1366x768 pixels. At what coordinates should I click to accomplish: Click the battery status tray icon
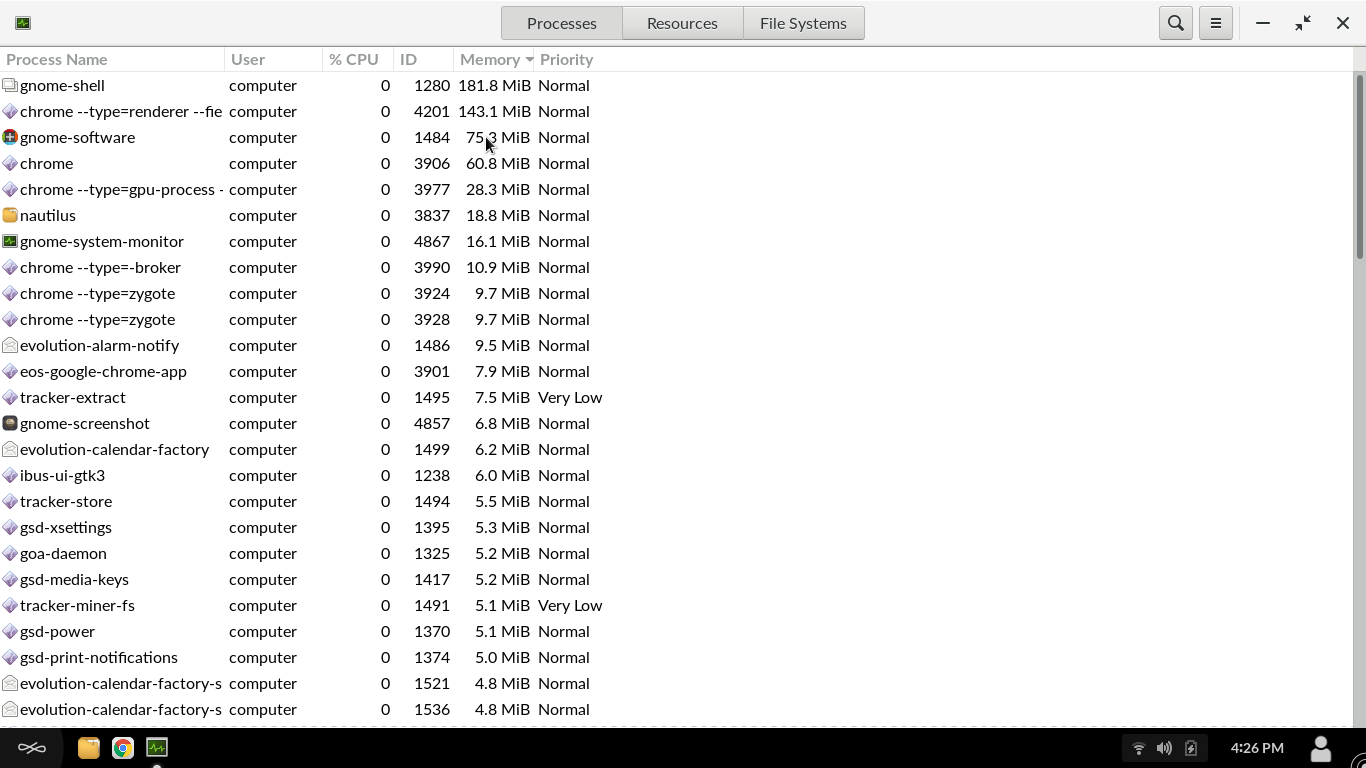point(1191,748)
